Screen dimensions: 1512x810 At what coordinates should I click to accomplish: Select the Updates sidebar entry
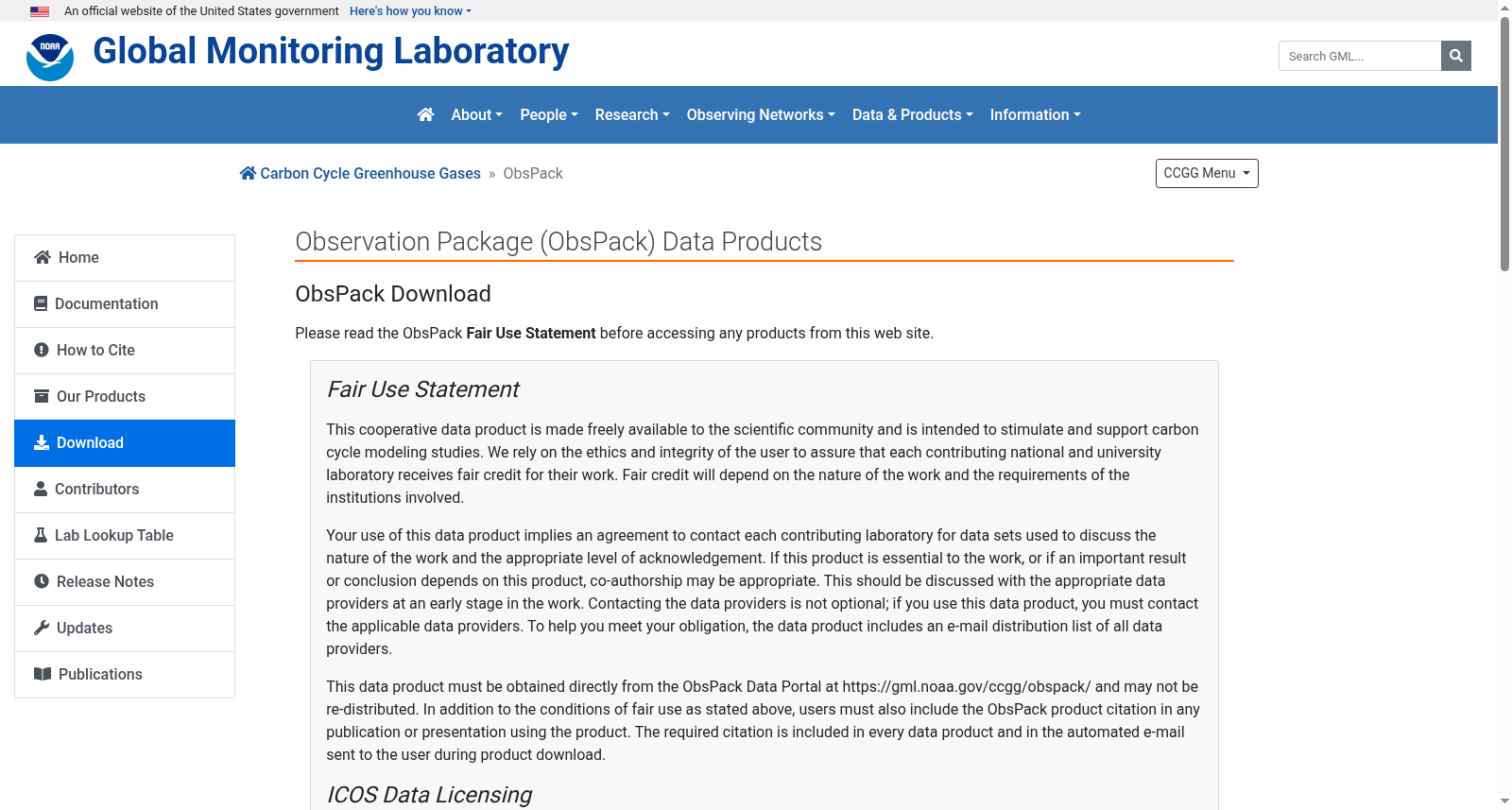coord(125,629)
